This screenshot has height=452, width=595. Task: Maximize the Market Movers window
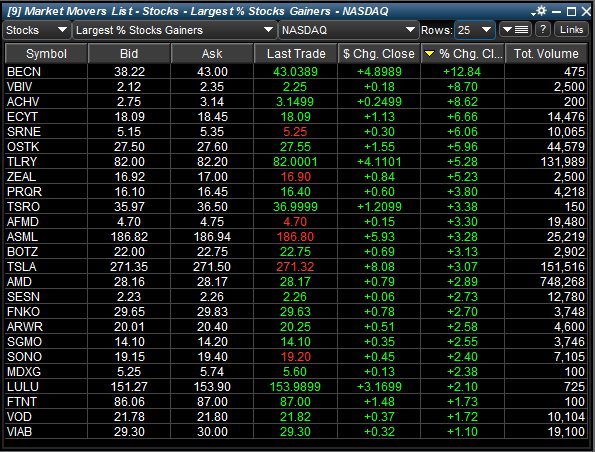pyautogui.click(x=571, y=12)
